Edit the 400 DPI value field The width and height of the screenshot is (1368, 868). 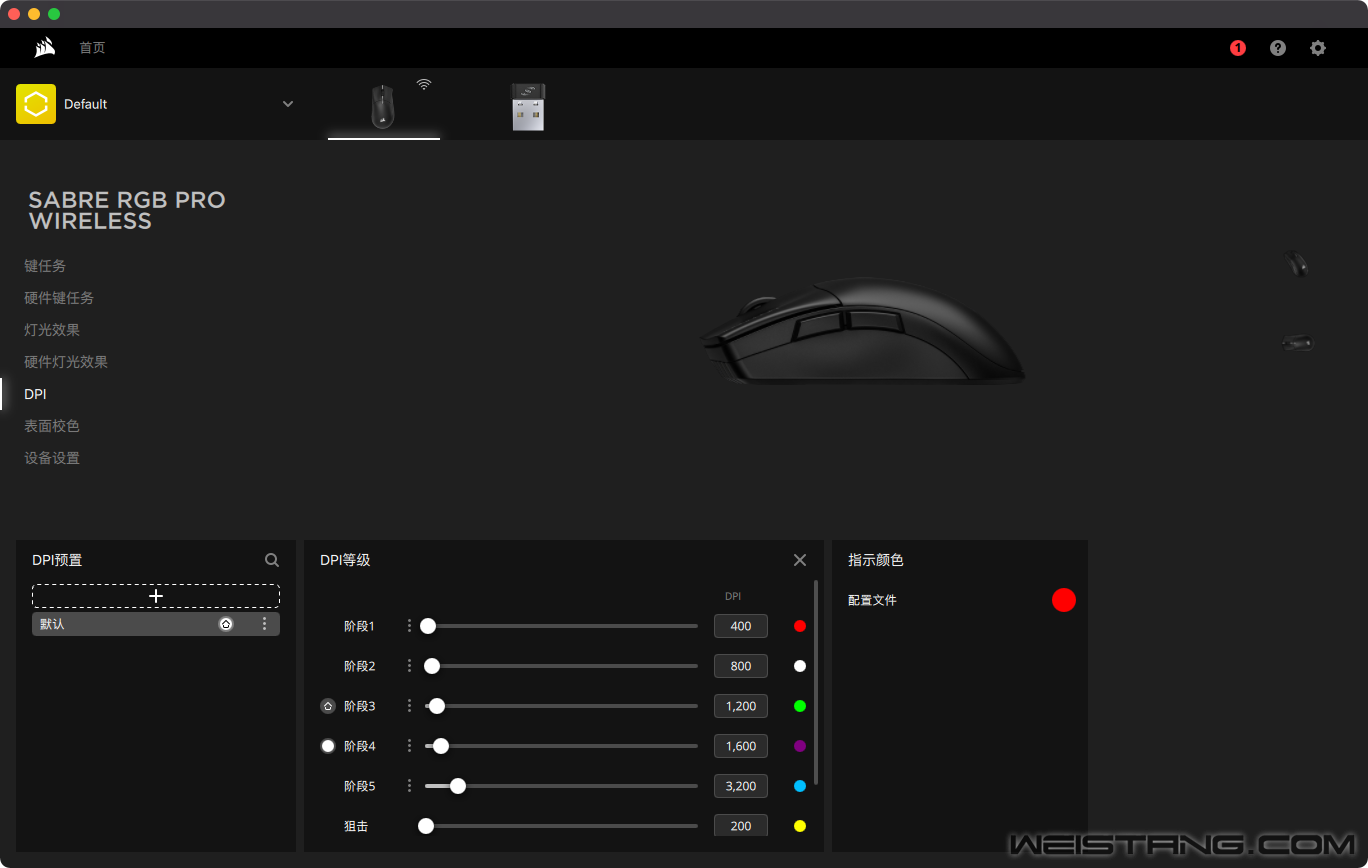click(741, 626)
